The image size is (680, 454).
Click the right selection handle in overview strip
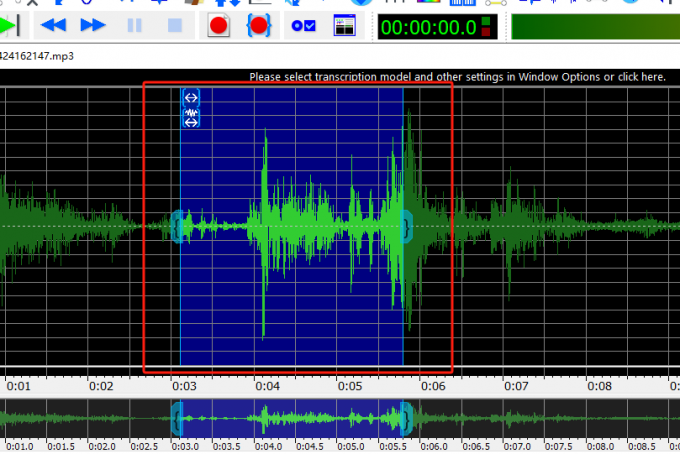coord(406,416)
